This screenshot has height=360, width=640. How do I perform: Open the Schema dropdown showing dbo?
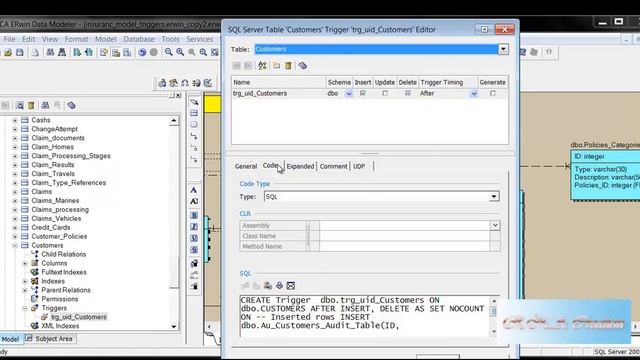349,93
